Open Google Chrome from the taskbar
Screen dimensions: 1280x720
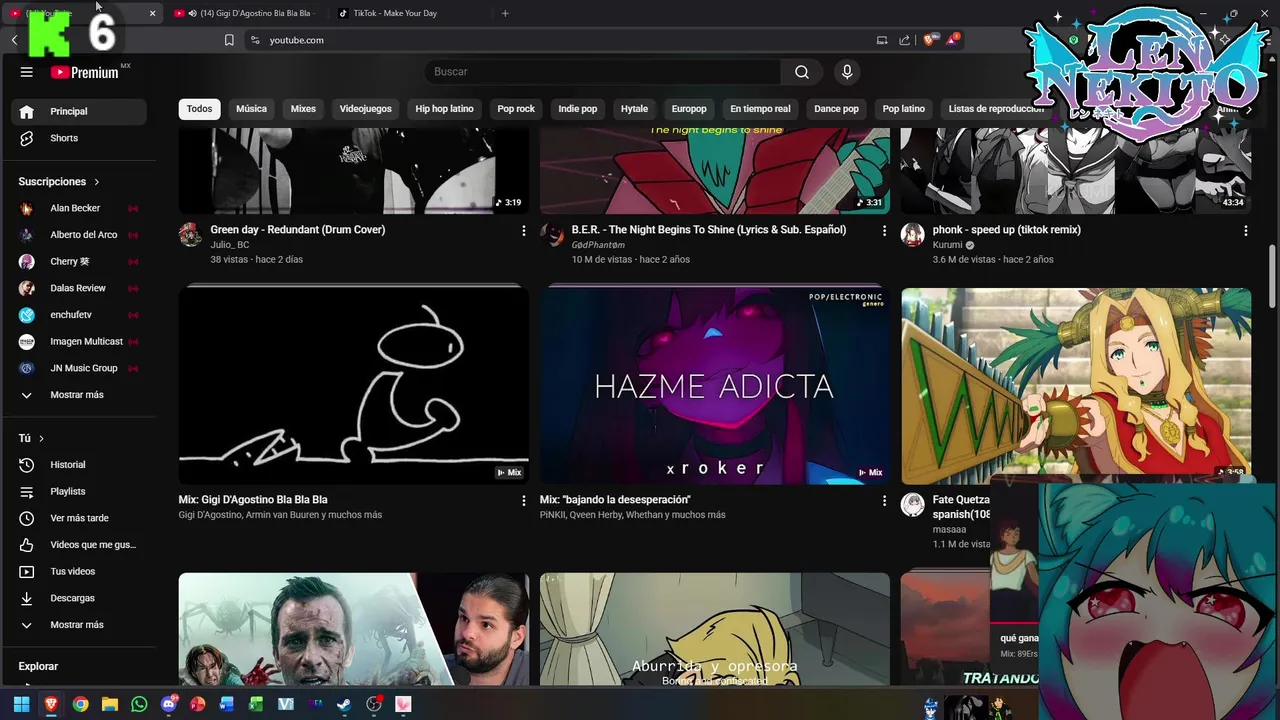(x=80, y=704)
